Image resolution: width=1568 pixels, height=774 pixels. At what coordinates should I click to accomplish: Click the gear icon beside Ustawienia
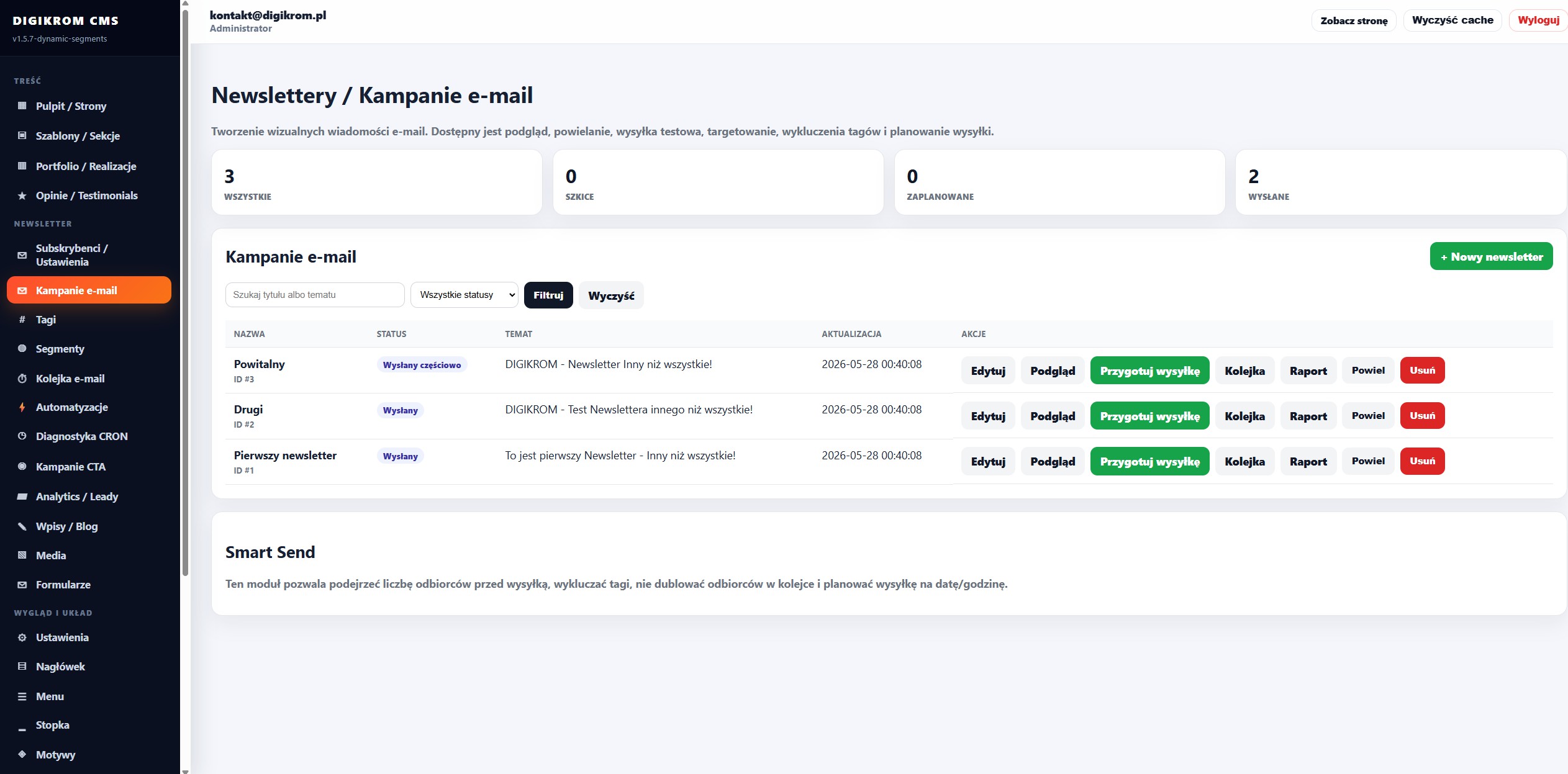pyautogui.click(x=22, y=637)
